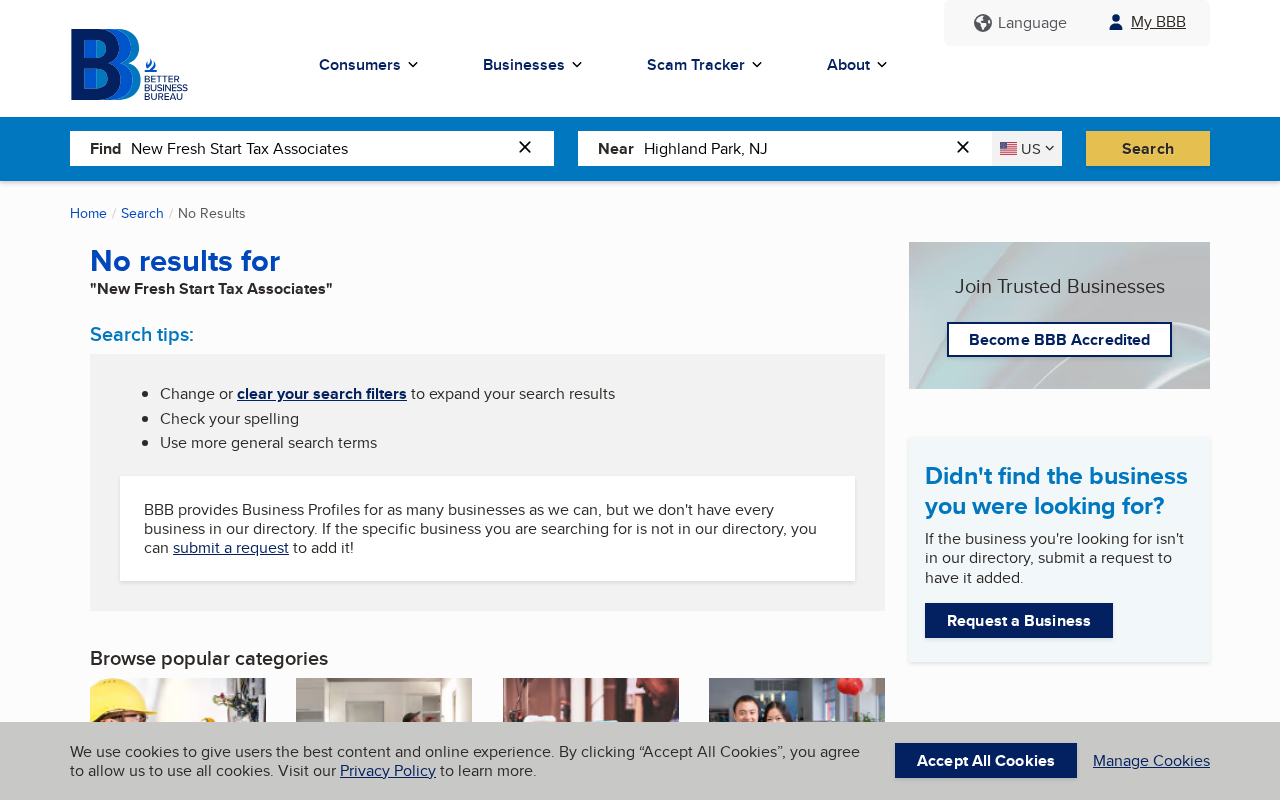
Task: Open the Privacy Policy link
Action: tap(388, 771)
